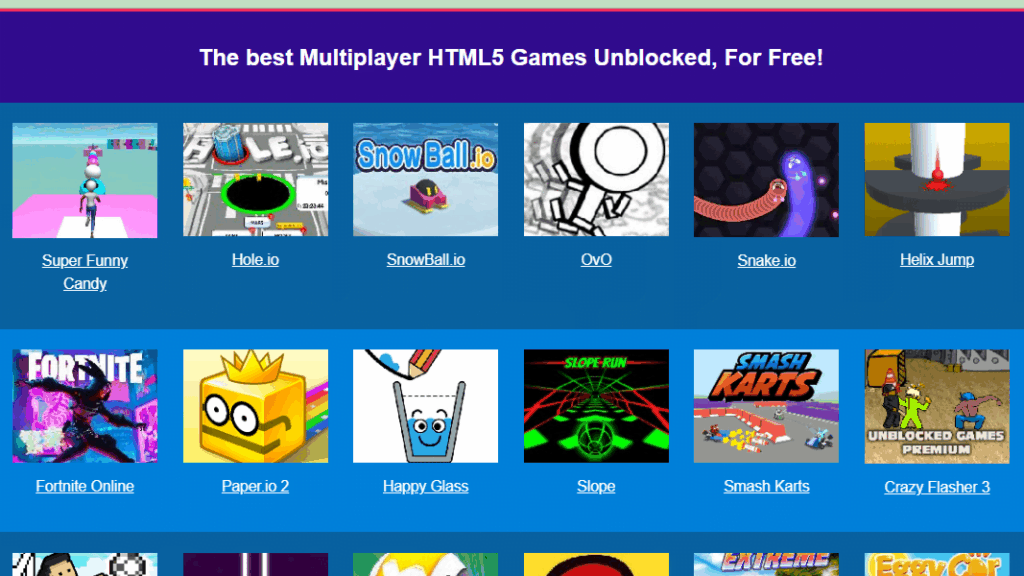Viewport: 1024px width, 576px height.
Task: Click the Snake.io worm thumbnail
Action: click(766, 180)
